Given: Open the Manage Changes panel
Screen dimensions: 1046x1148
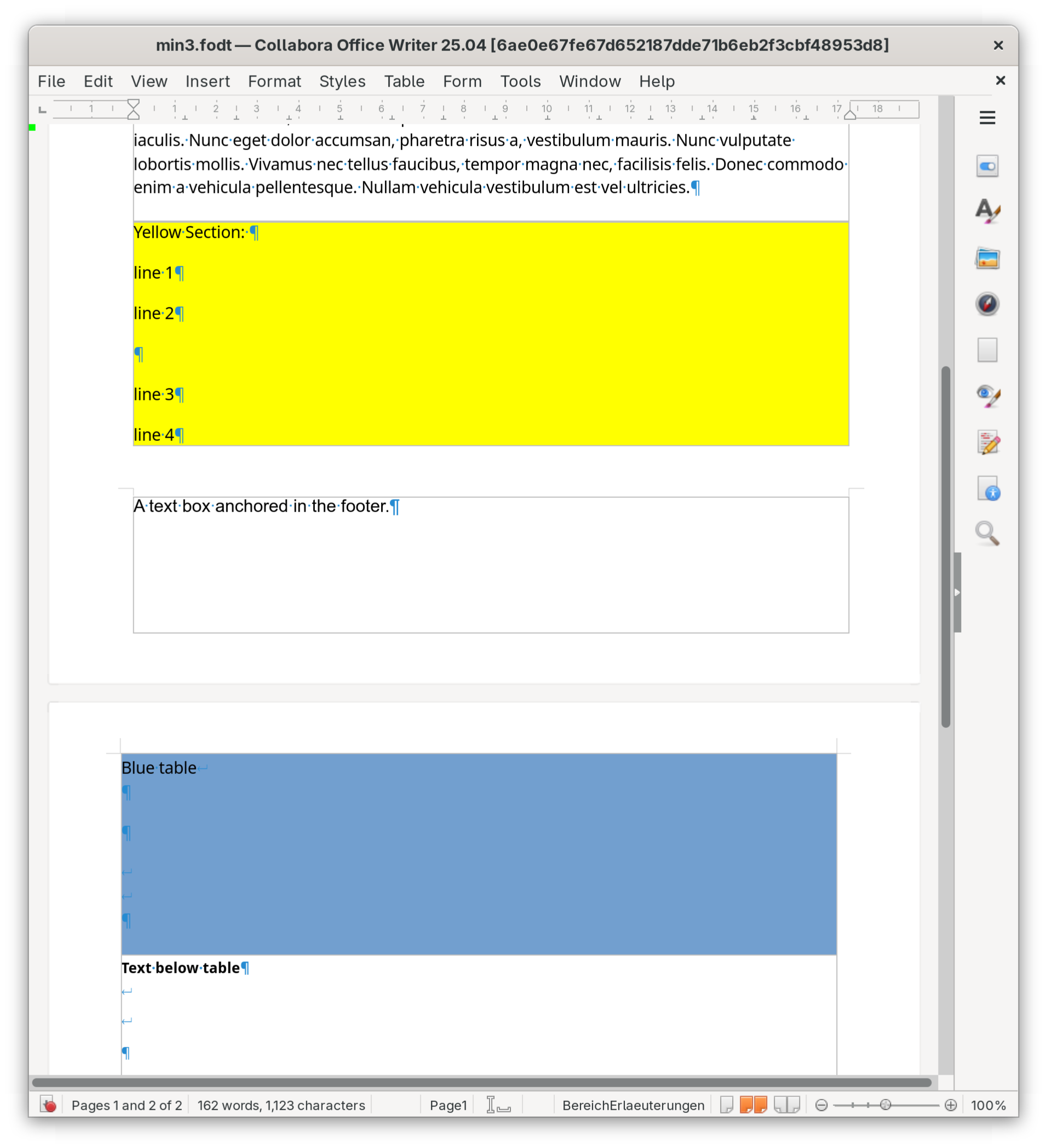Looking at the screenshot, I should click(987, 443).
